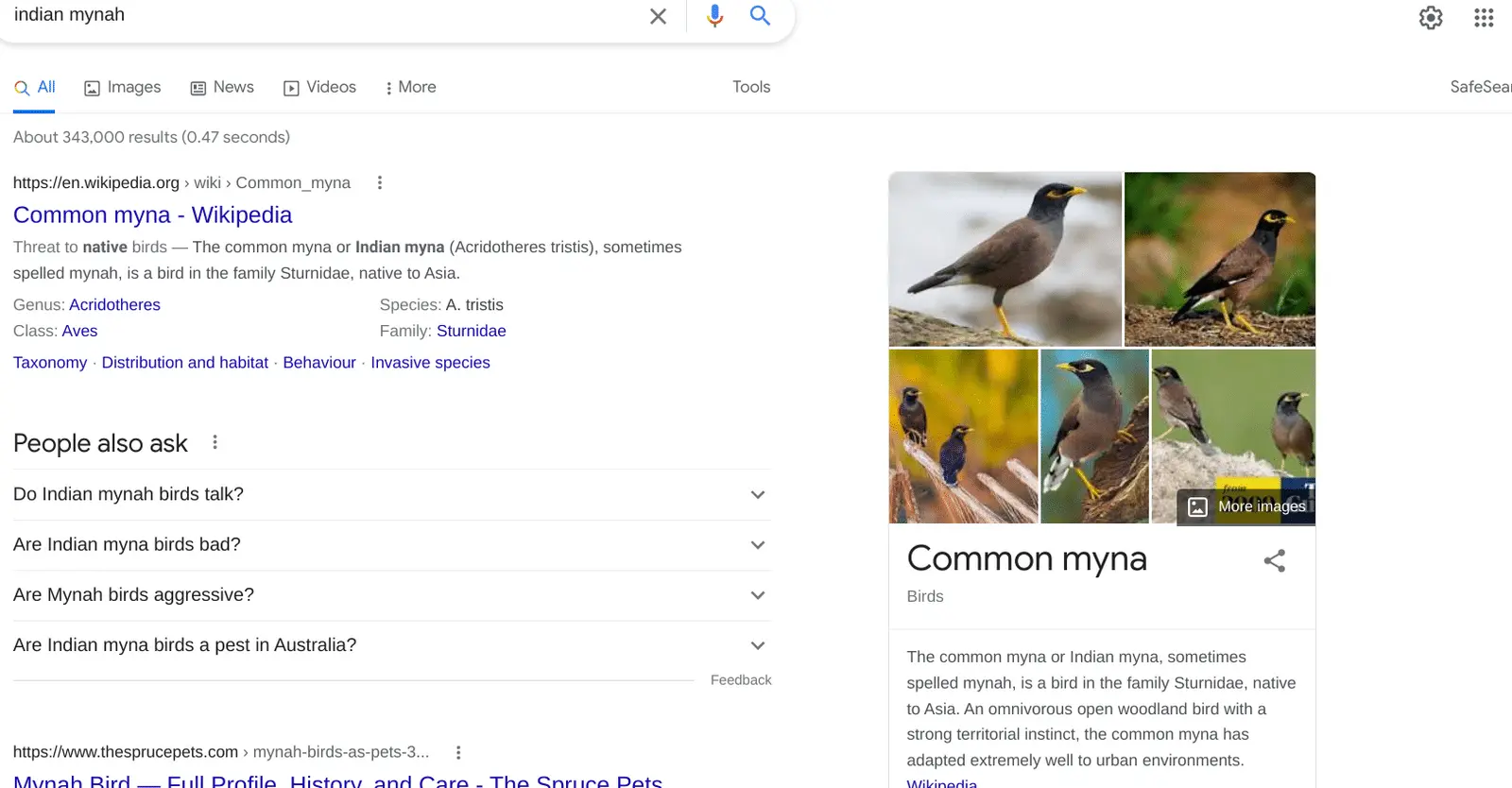
Task: Expand "Are Mynah birds aggressive?" question
Action: point(757,595)
